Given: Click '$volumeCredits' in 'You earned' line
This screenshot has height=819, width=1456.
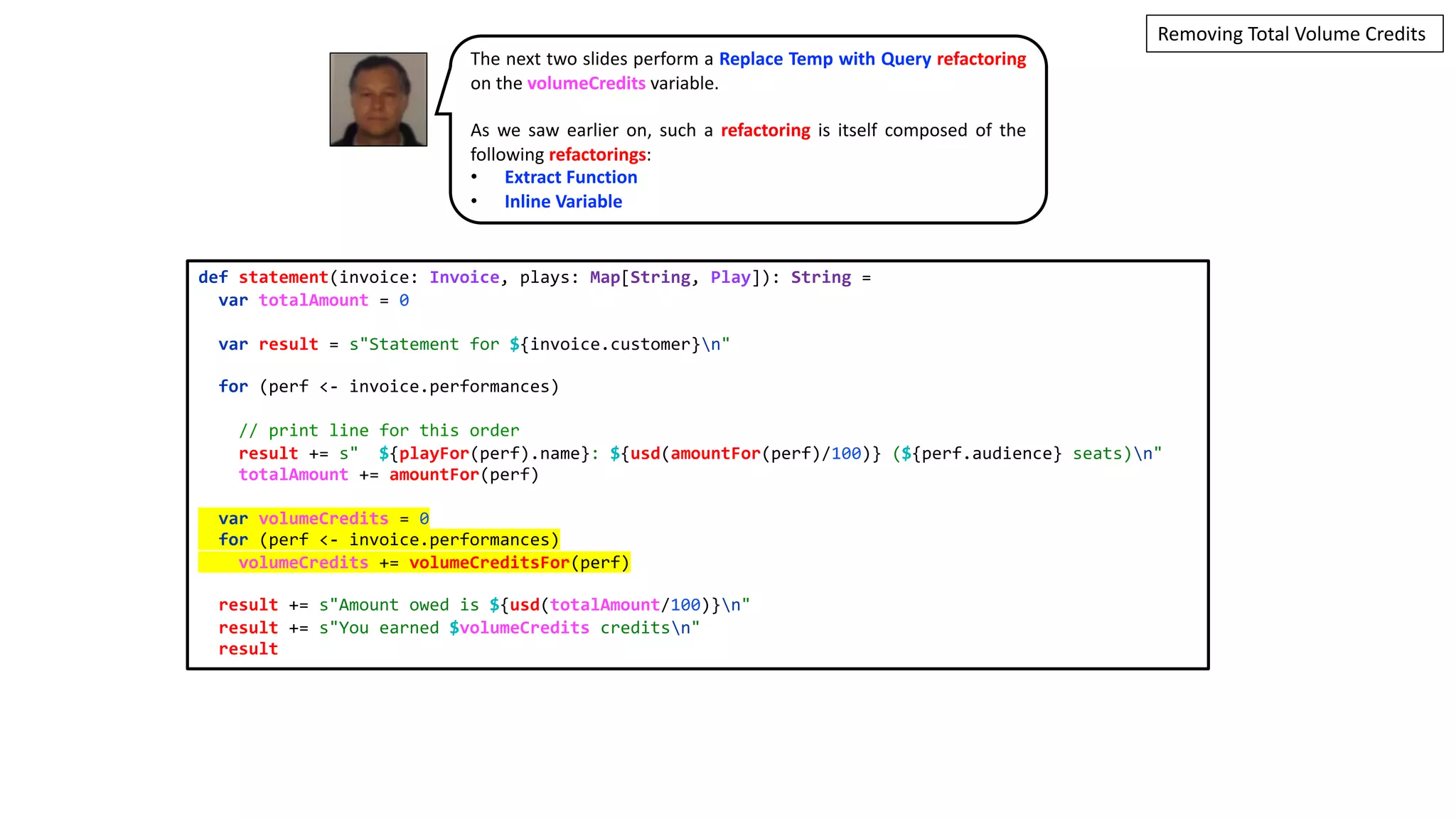Looking at the screenshot, I should (519, 628).
